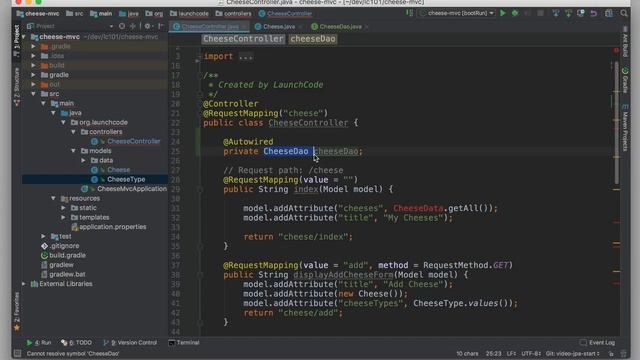Select CheeseType in the project tree

[x=126, y=179]
